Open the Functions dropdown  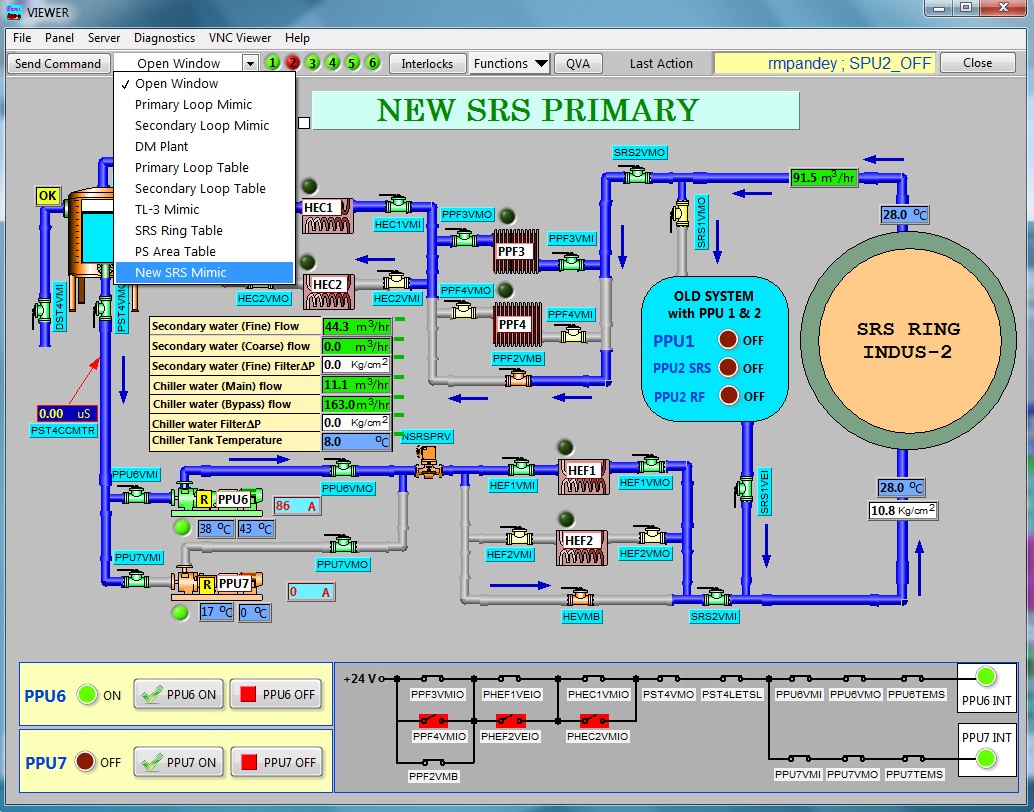click(509, 63)
